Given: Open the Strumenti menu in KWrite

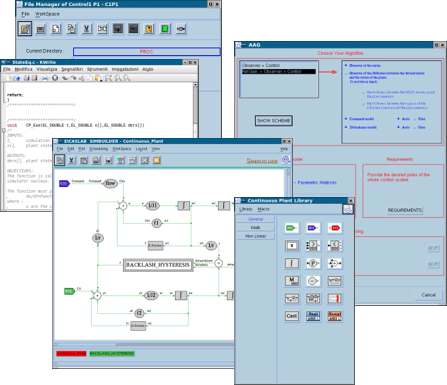Looking at the screenshot, I should pos(97,69).
